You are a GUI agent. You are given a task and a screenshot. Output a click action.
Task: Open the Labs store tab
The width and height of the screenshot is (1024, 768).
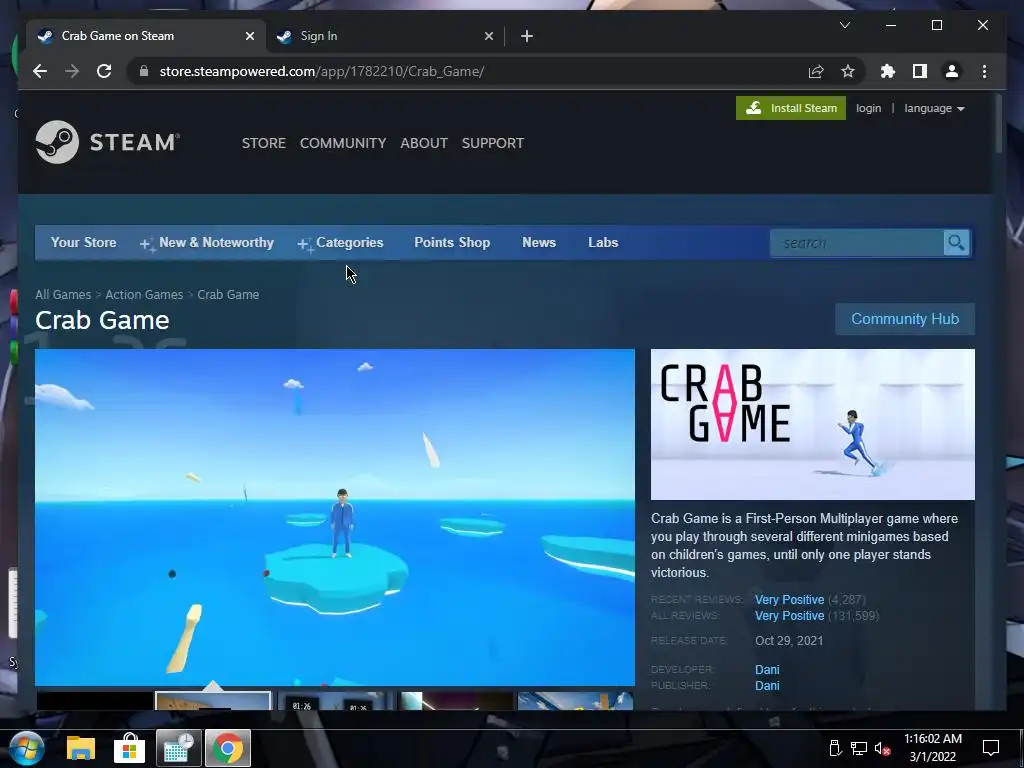(x=603, y=242)
